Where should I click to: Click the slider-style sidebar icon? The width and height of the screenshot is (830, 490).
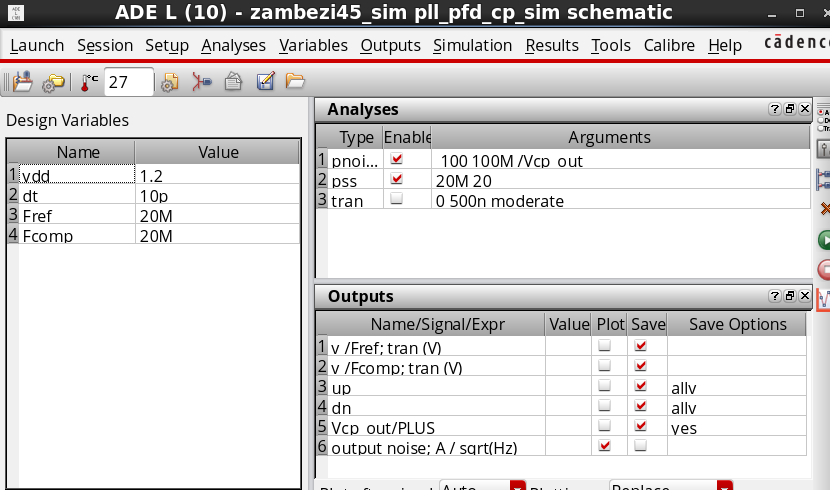tap(824, 149)
